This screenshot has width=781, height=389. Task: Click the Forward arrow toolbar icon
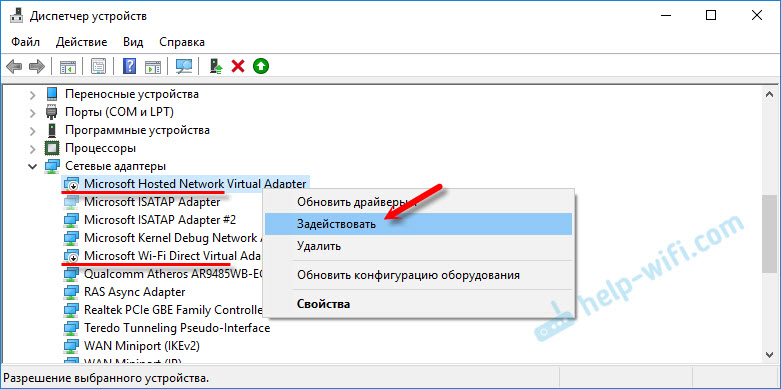pyautogui.click(x=37, y=66)
